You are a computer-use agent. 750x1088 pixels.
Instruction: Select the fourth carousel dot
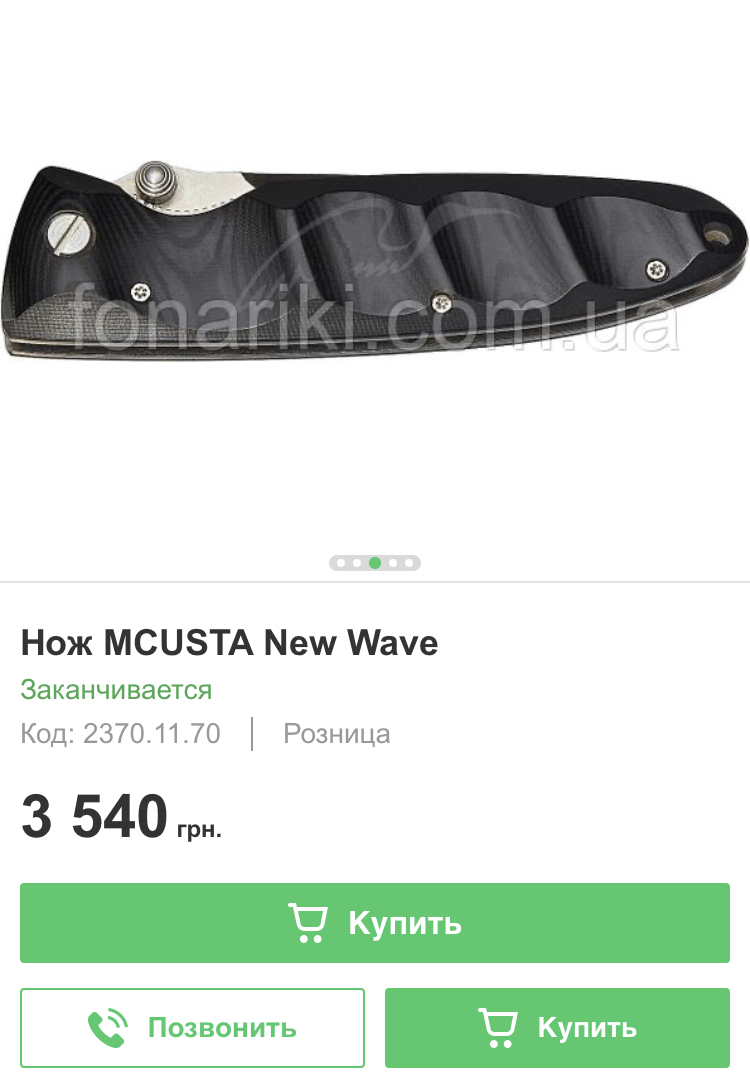[393, 563]
